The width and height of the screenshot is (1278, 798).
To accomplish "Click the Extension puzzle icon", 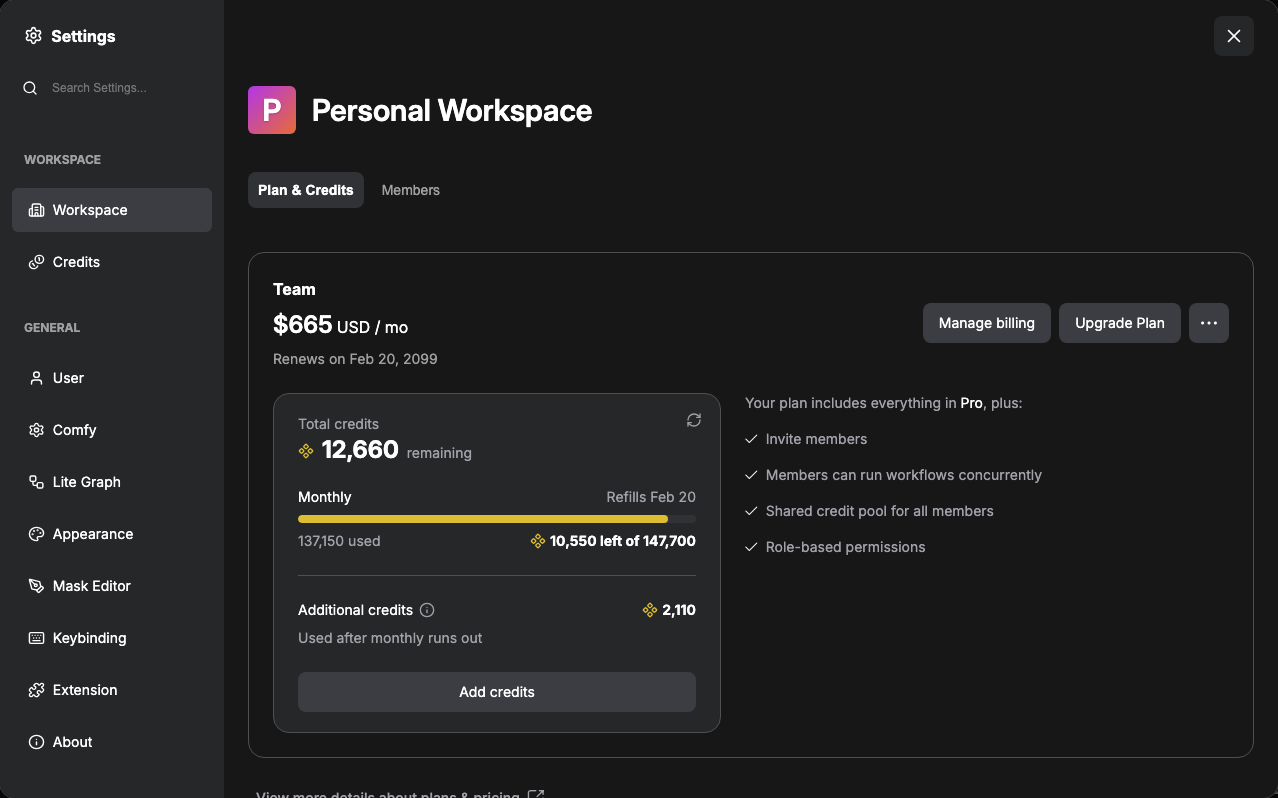I will [37, 690].
